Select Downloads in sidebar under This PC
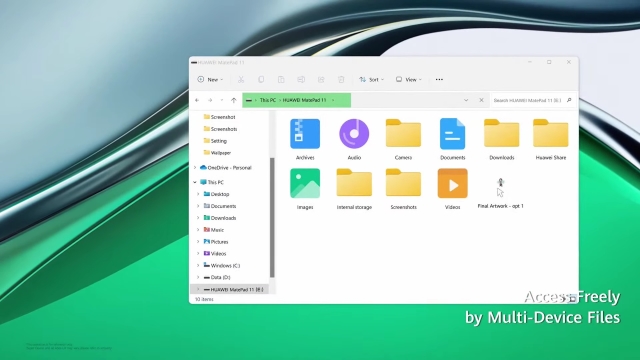Image resolution: width=640 pixels, height=360 pixels. [x=220, y=218]
